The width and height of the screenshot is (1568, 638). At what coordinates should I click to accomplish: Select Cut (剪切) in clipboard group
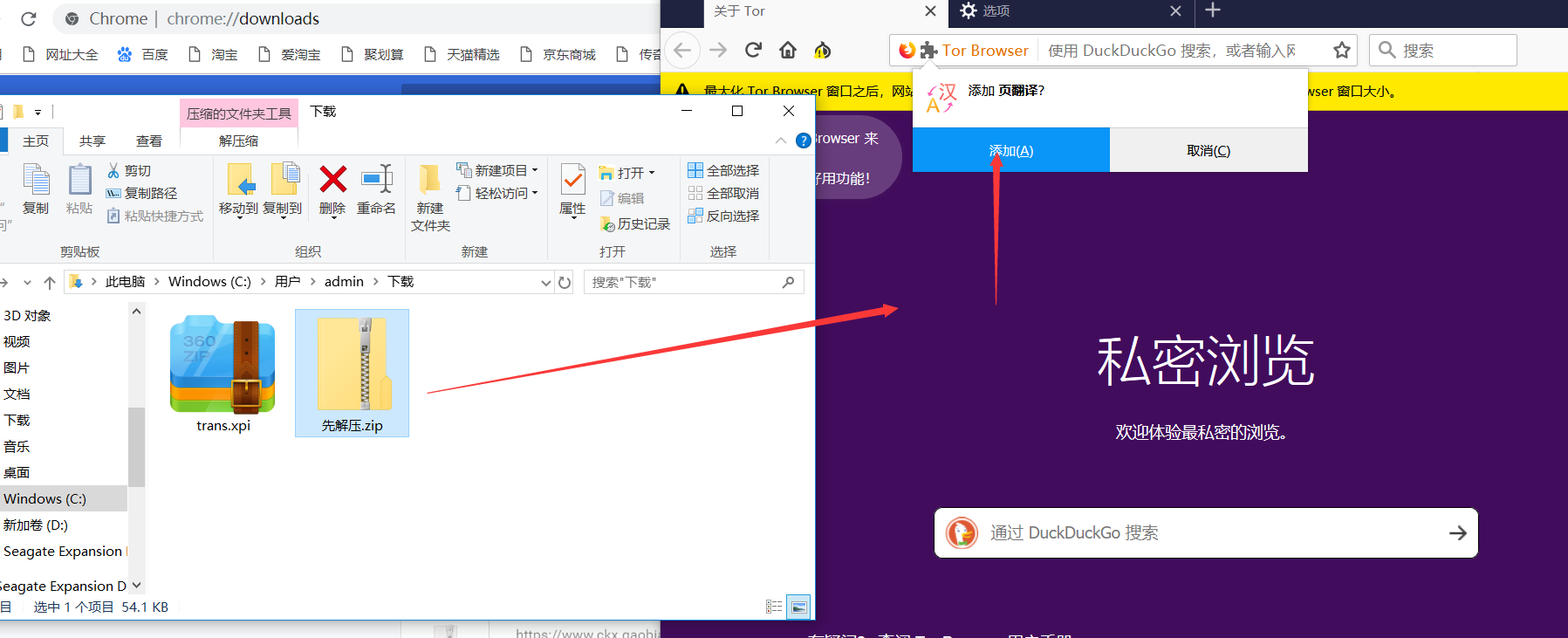(129, 171)
